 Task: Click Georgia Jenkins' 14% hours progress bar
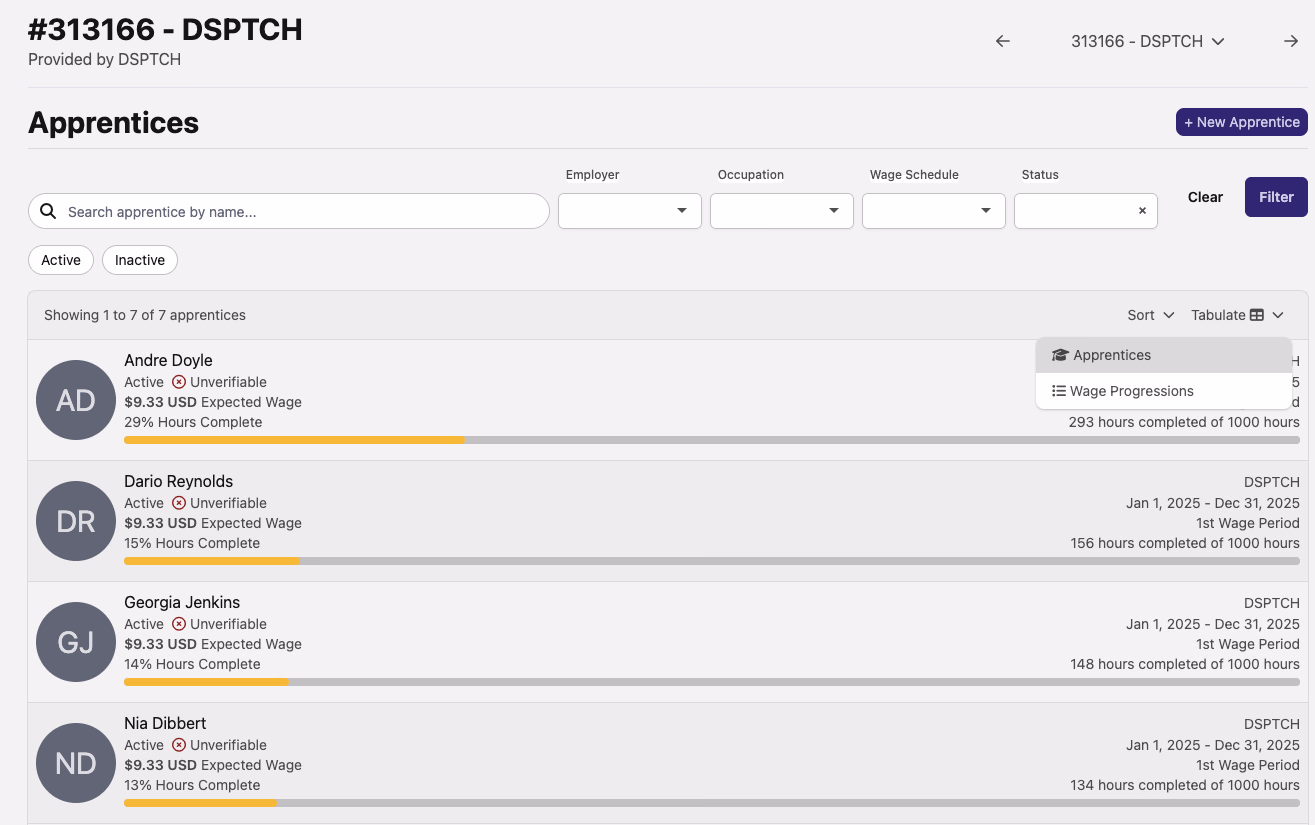click(x=712, y=682)
